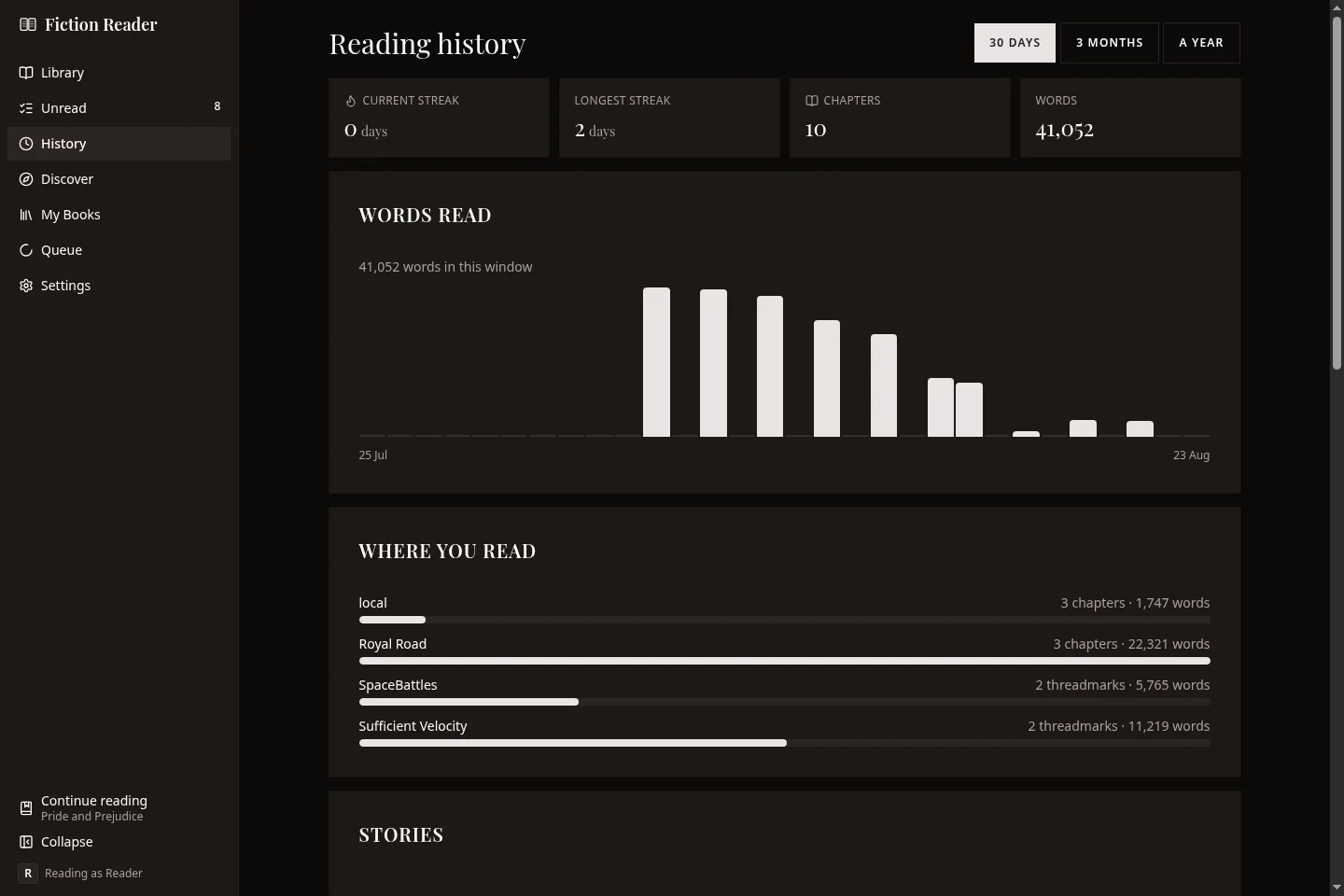This screenshot has width=1344, height=896.
Task: Click the unread count badge 8
Action: tap(217, 106)
